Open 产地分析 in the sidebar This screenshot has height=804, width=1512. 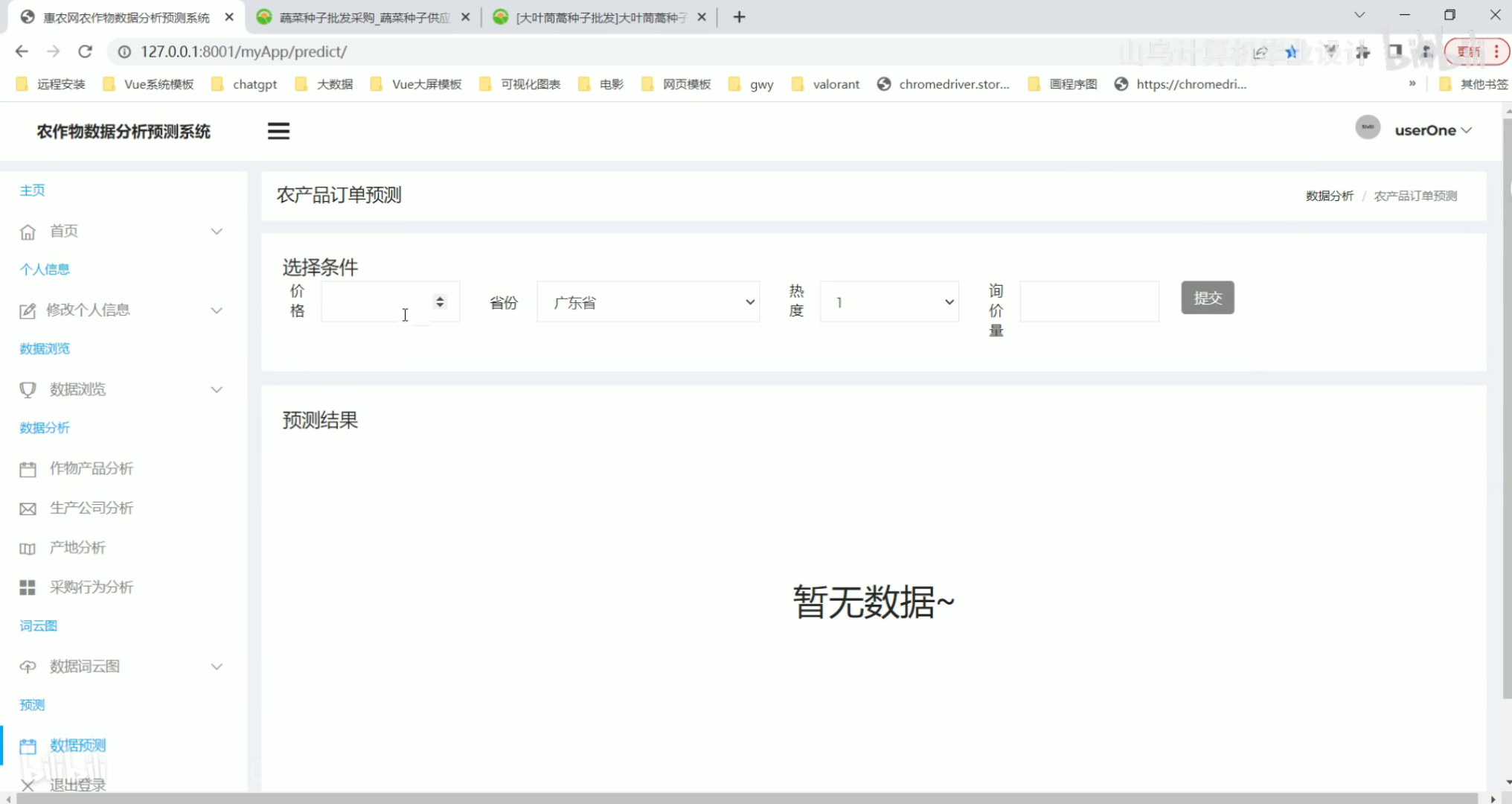coord(77,548)
